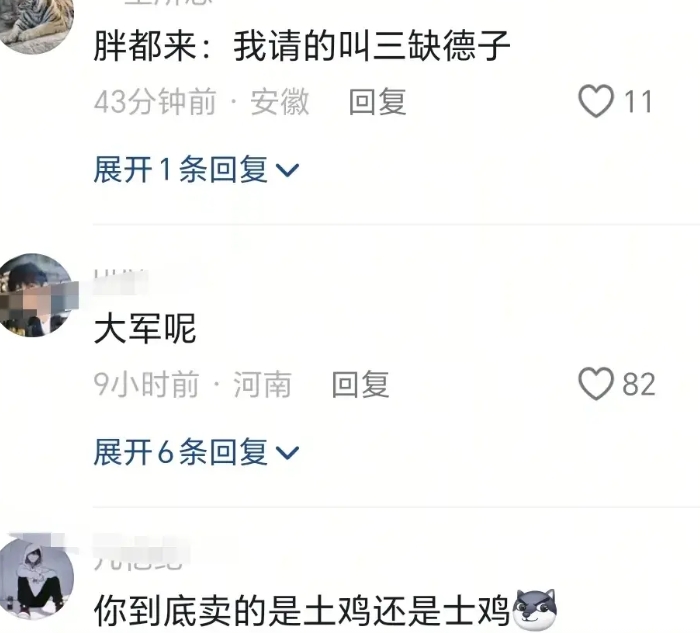The height and width of the screenshot is (633, 700).
Task: Like the 三缺德子 comment heart icon
Action: click(x=596, y=101)
